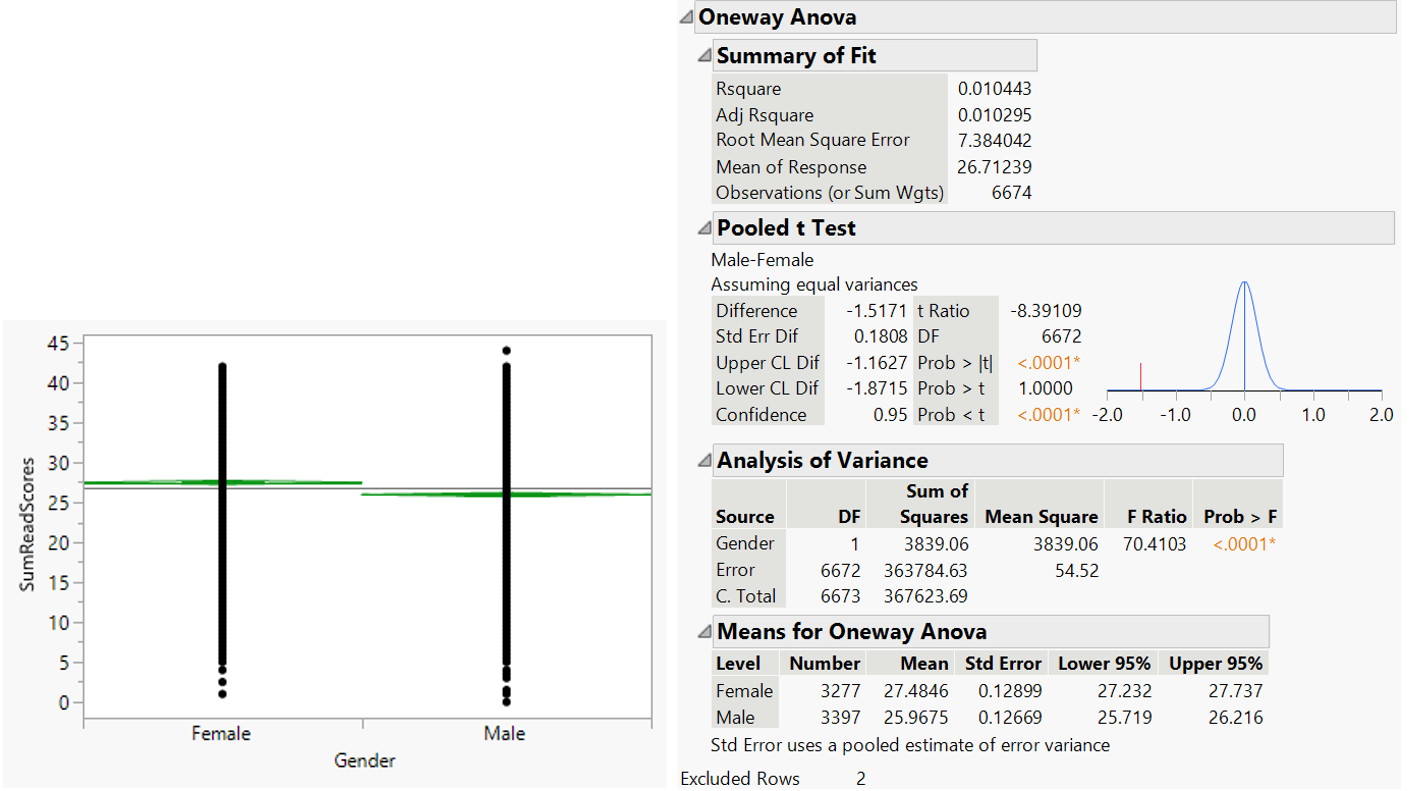Click the Male row label in Means table

coord(735,717)
